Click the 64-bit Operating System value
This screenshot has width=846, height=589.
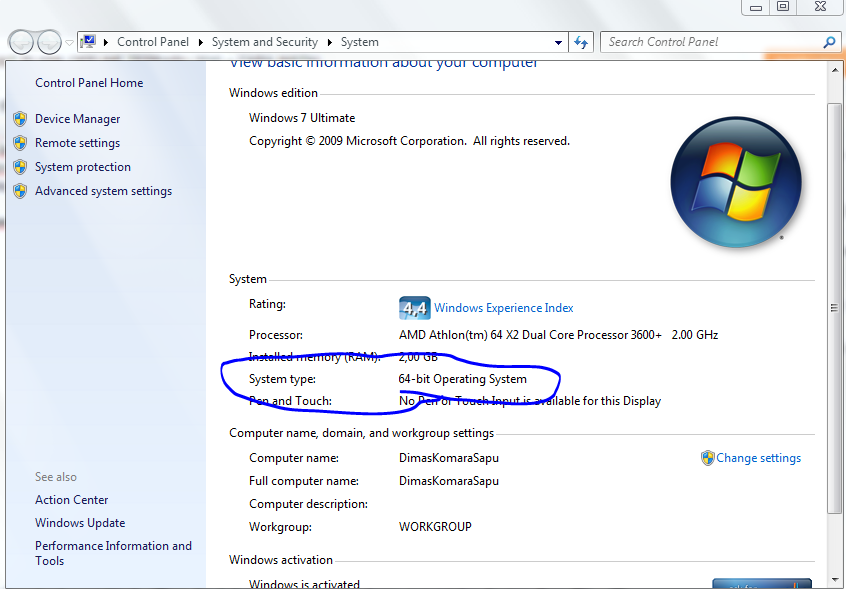coord(462,379)
